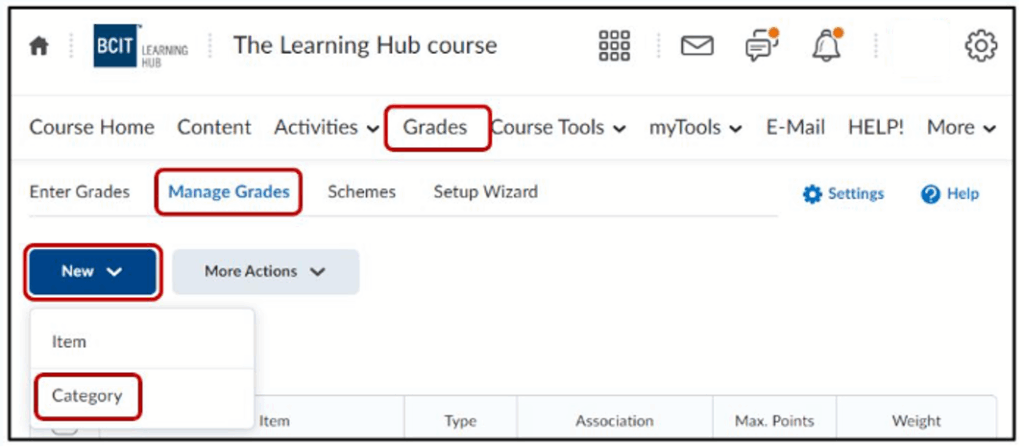
Task: Go to the Setup Wizard tab
Action: point(485,192)
